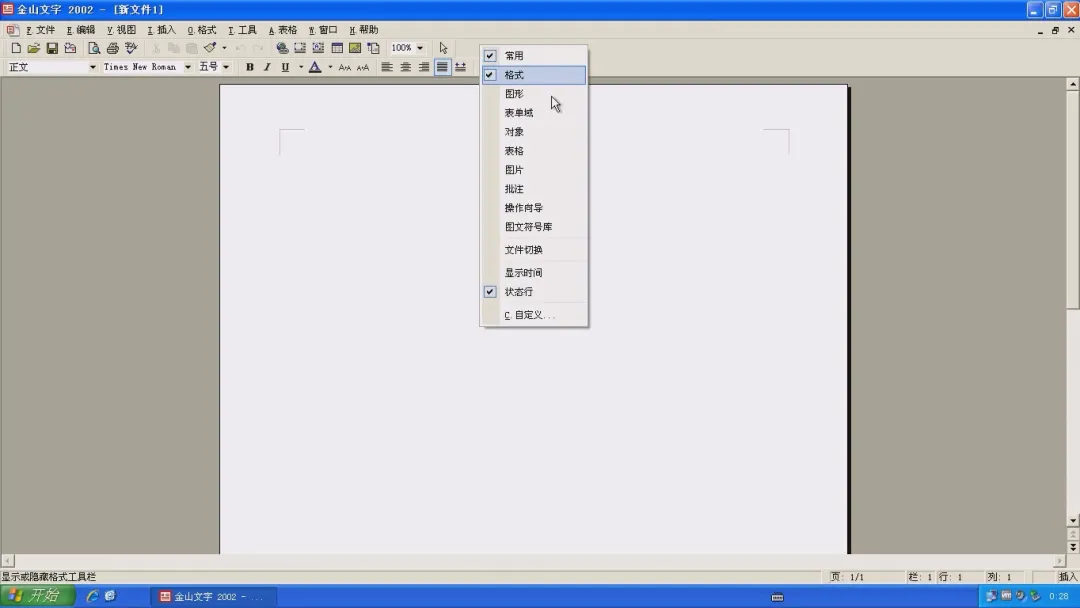Click the language bar keyboard icon on taskbar

(x=777, y=597)
